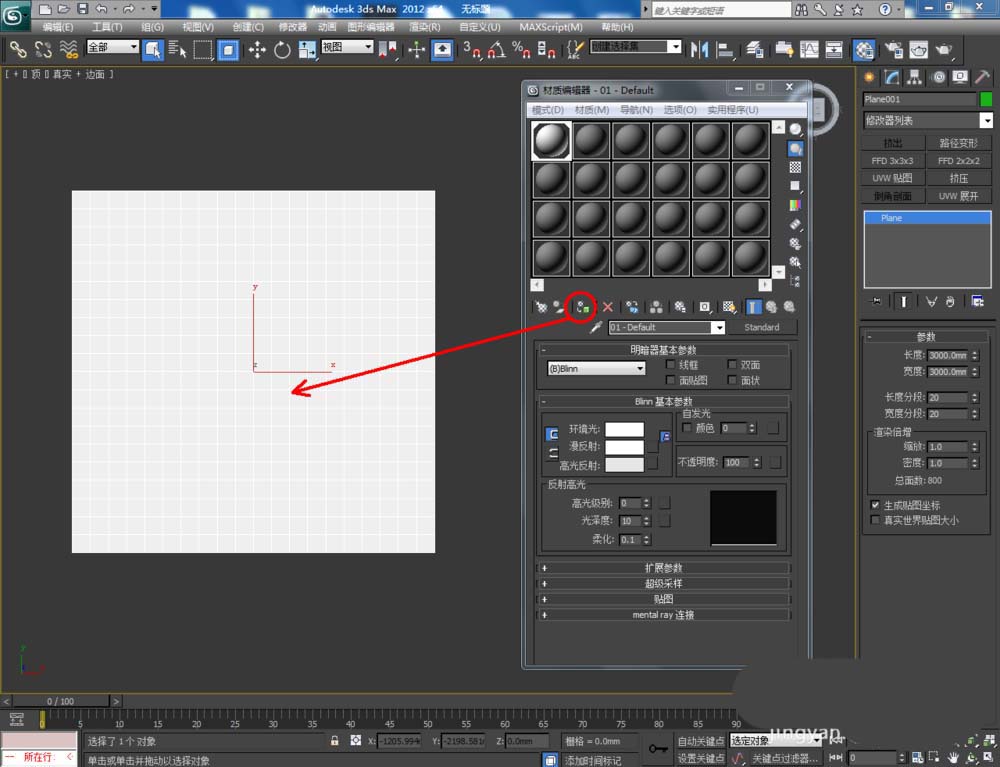Expand the mental ray 连接 rollout

(x=664, y=615)
